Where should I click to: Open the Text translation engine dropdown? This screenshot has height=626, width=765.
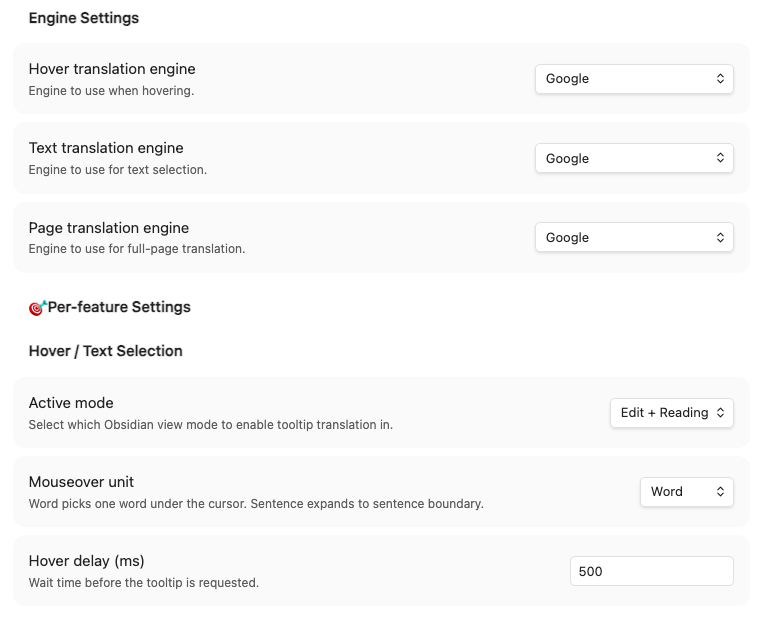(634, 158)
